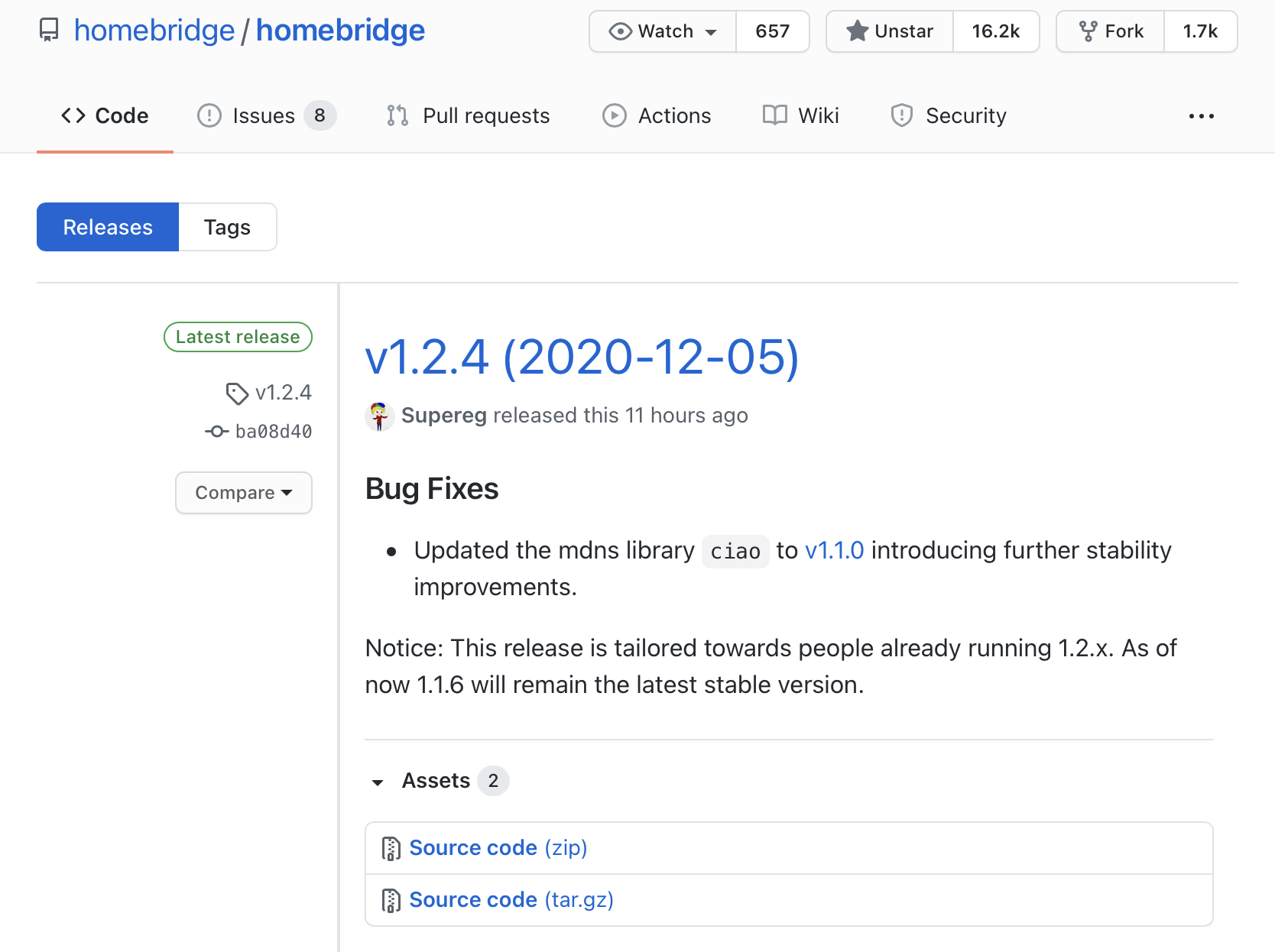Screen dimensions: 1275x952
Task: Click the tar.gz file archive icon
Action: point(391,901)
